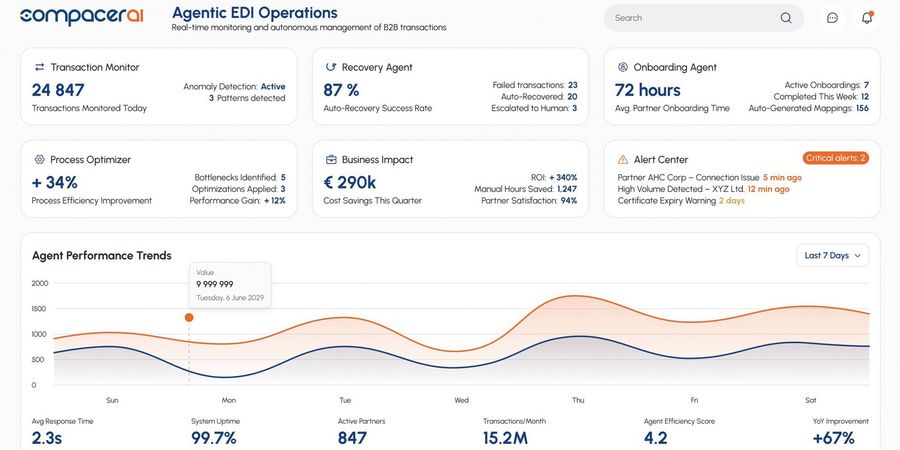Open the notifications bell icon
Image resolution: width=900 pixels, height=450 pixels.
[867, 18]
